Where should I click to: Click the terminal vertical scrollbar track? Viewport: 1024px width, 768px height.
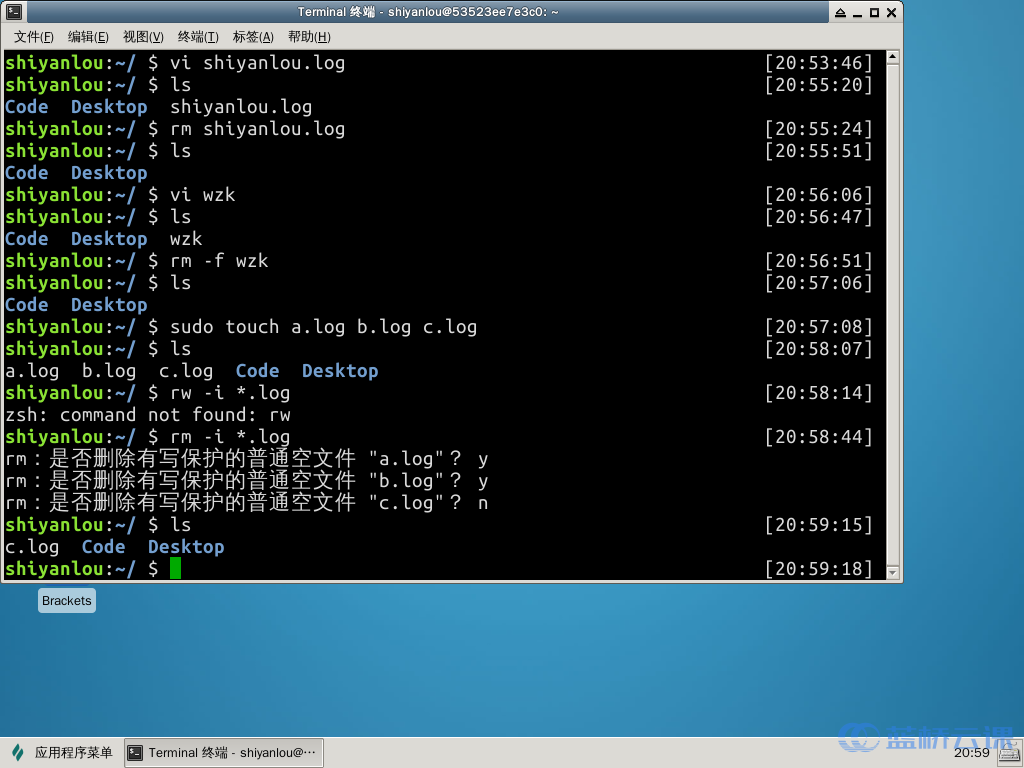pos(893,315)
